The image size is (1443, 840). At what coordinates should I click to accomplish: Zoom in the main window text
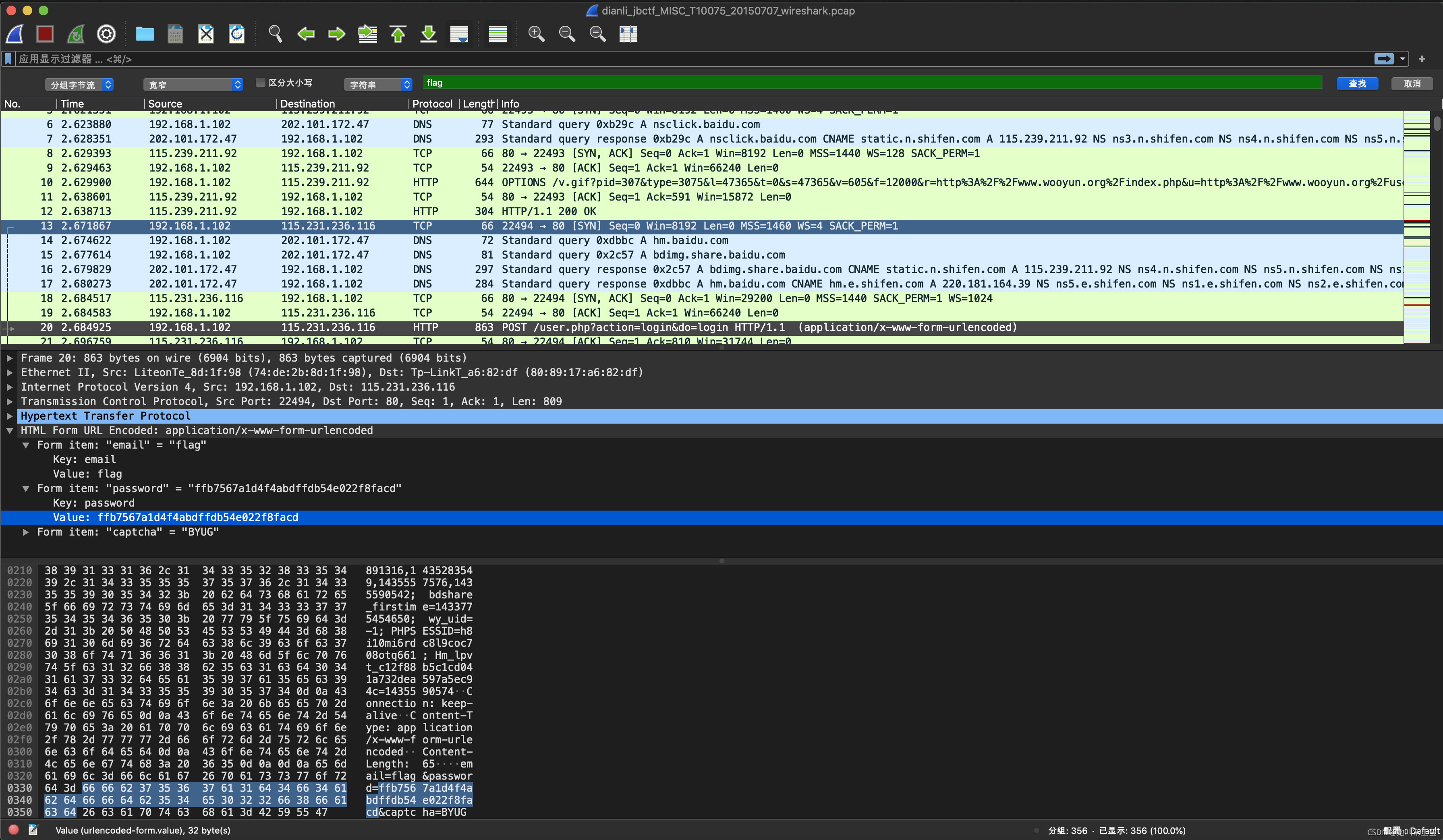(x=537, y=34)
